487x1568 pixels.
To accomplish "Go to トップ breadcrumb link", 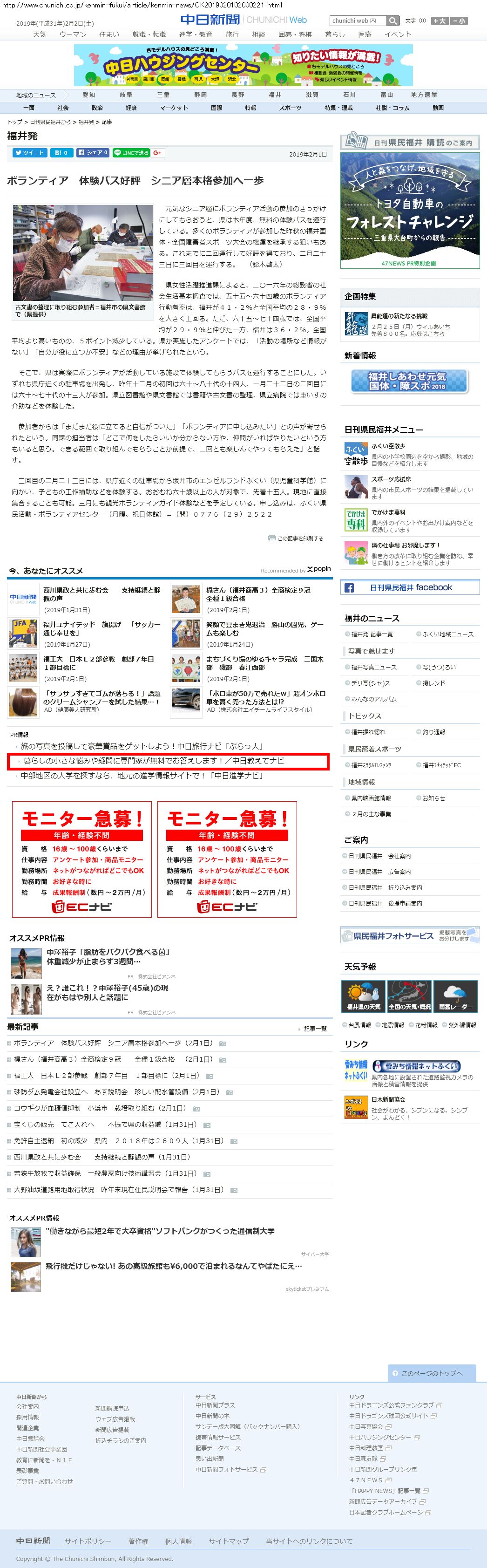I will (14, 123).
